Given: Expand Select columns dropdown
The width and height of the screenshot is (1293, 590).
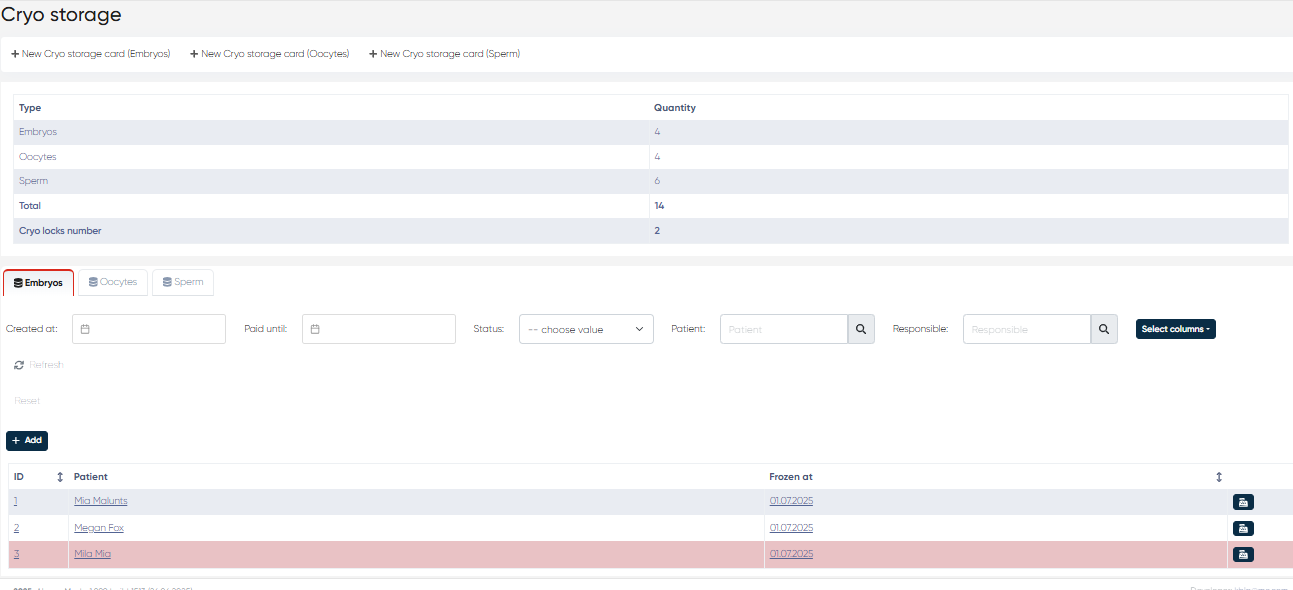Looking at the screenshot, I should [1175, 329].
